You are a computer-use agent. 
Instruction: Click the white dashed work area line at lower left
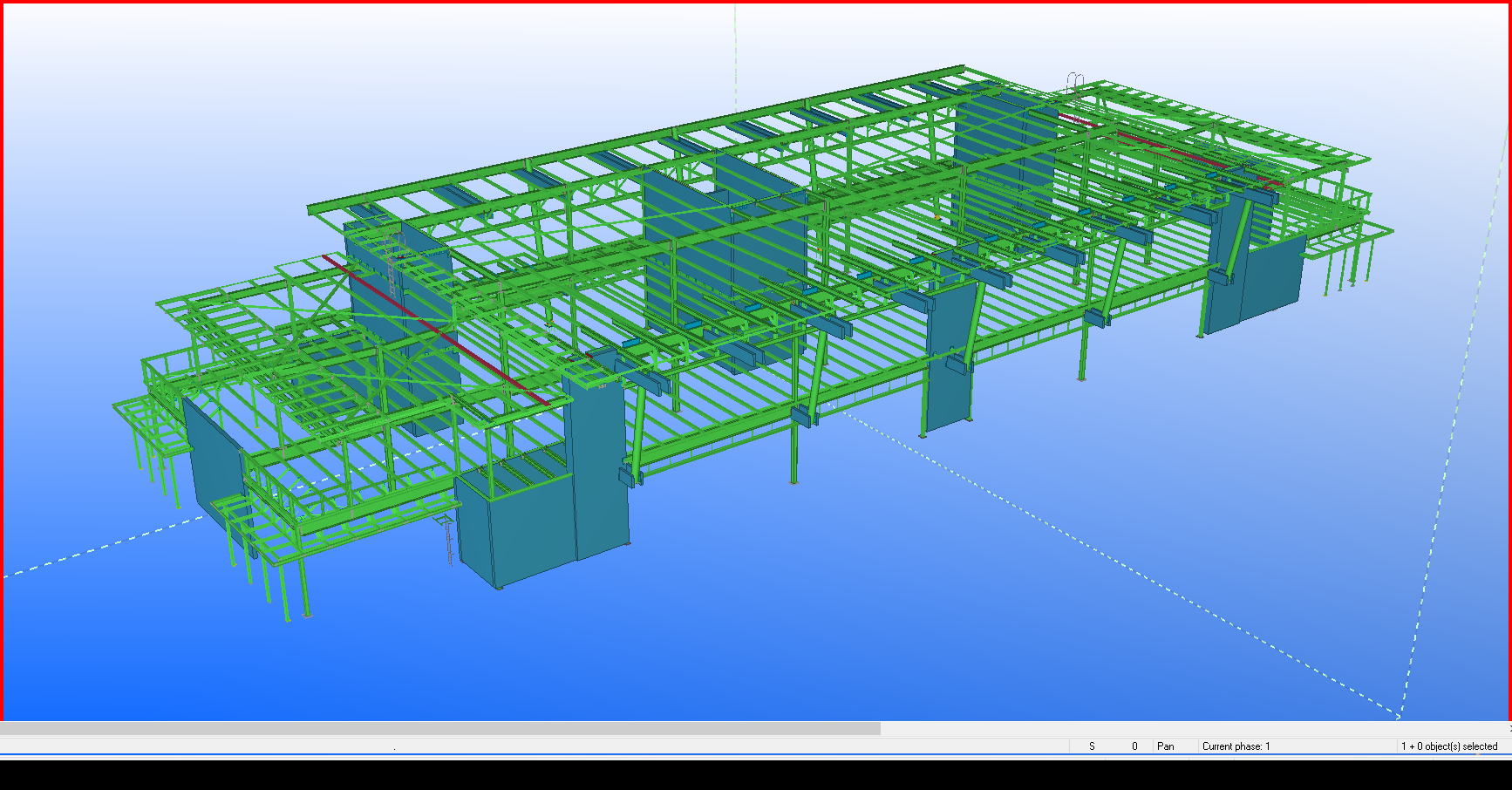[87, 551]
